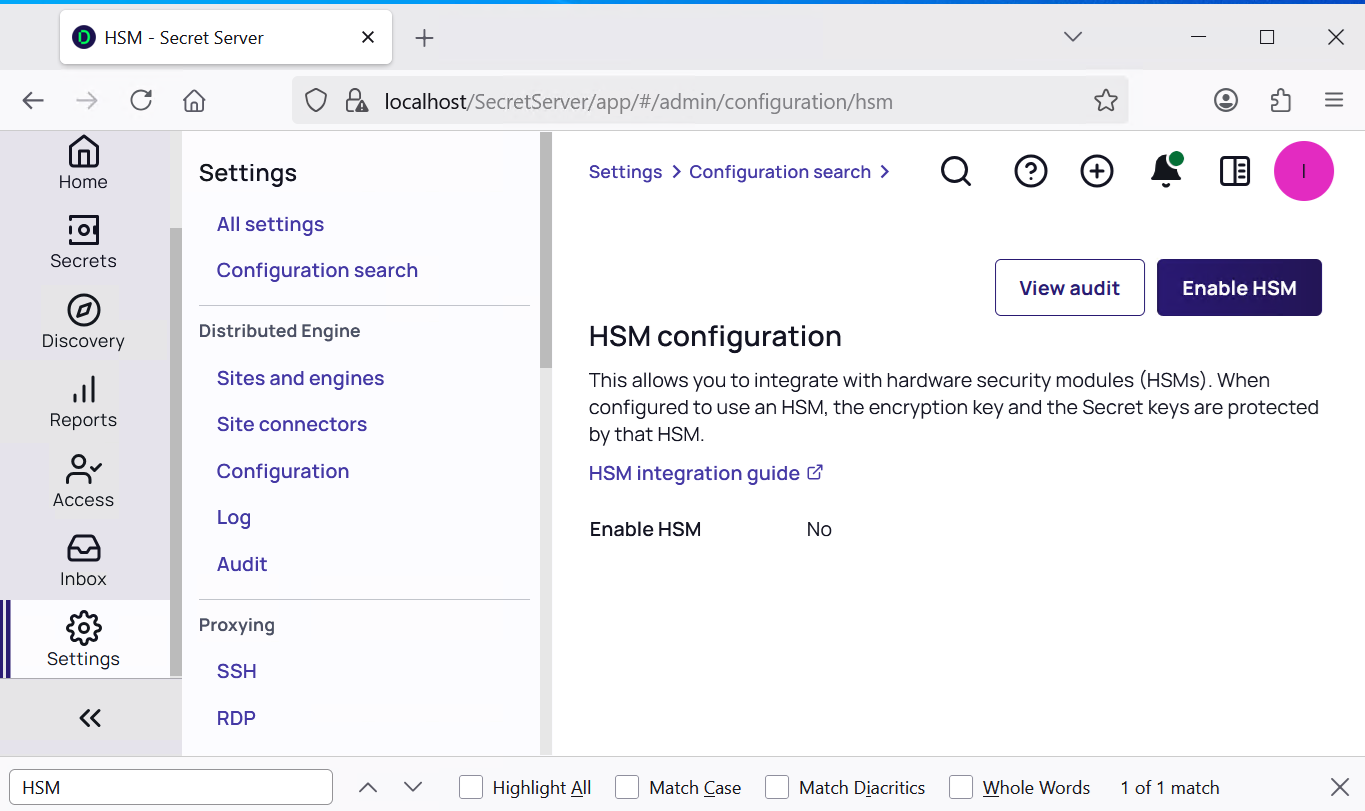Close the find bar
This screenshot has height=811, width=1365.
pos(1340,787)
